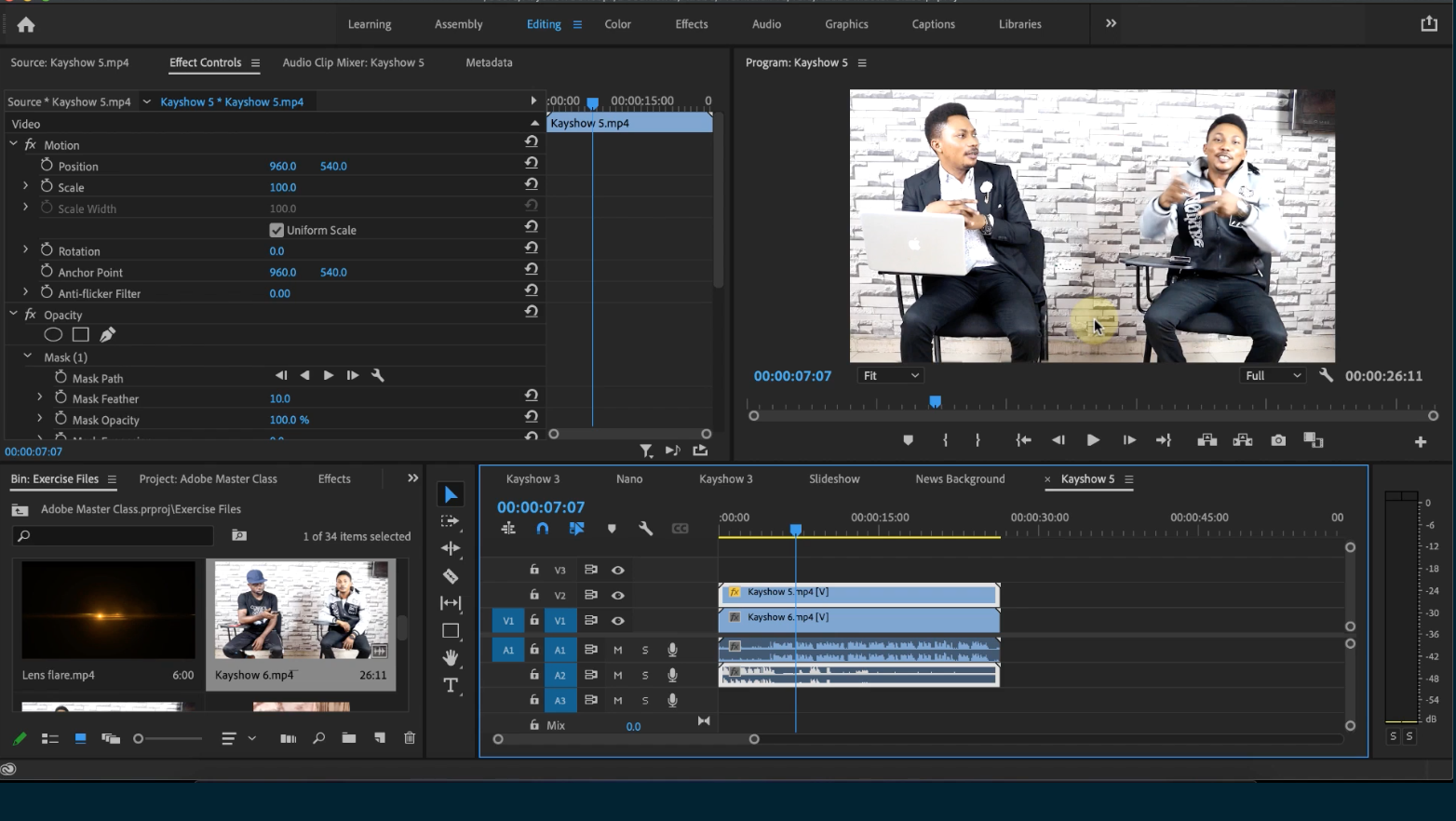Create a 4-point polygon mask

point(81,335)
